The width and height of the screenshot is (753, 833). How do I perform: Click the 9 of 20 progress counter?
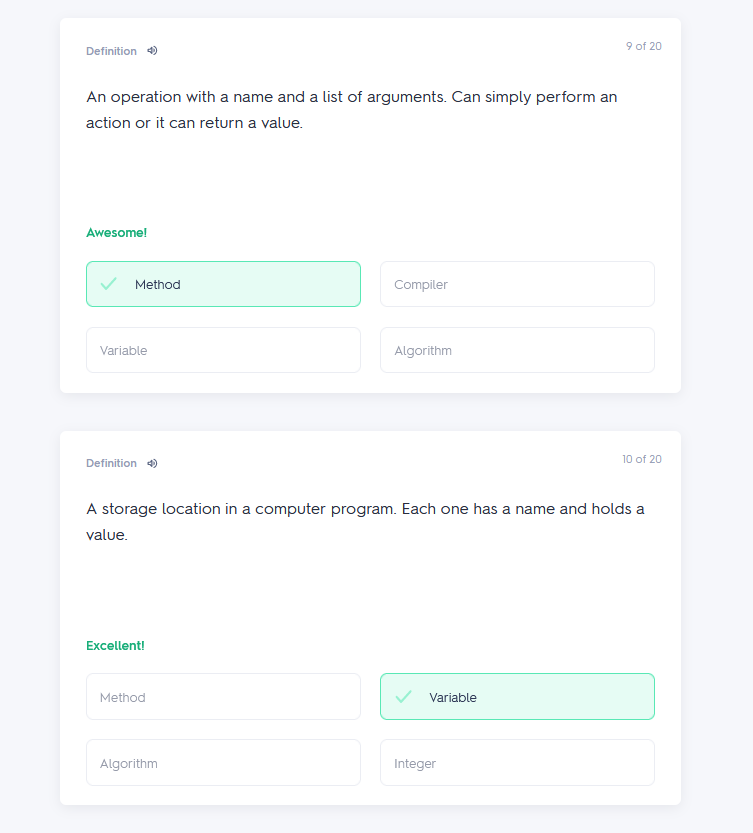[x=644, y=46]
